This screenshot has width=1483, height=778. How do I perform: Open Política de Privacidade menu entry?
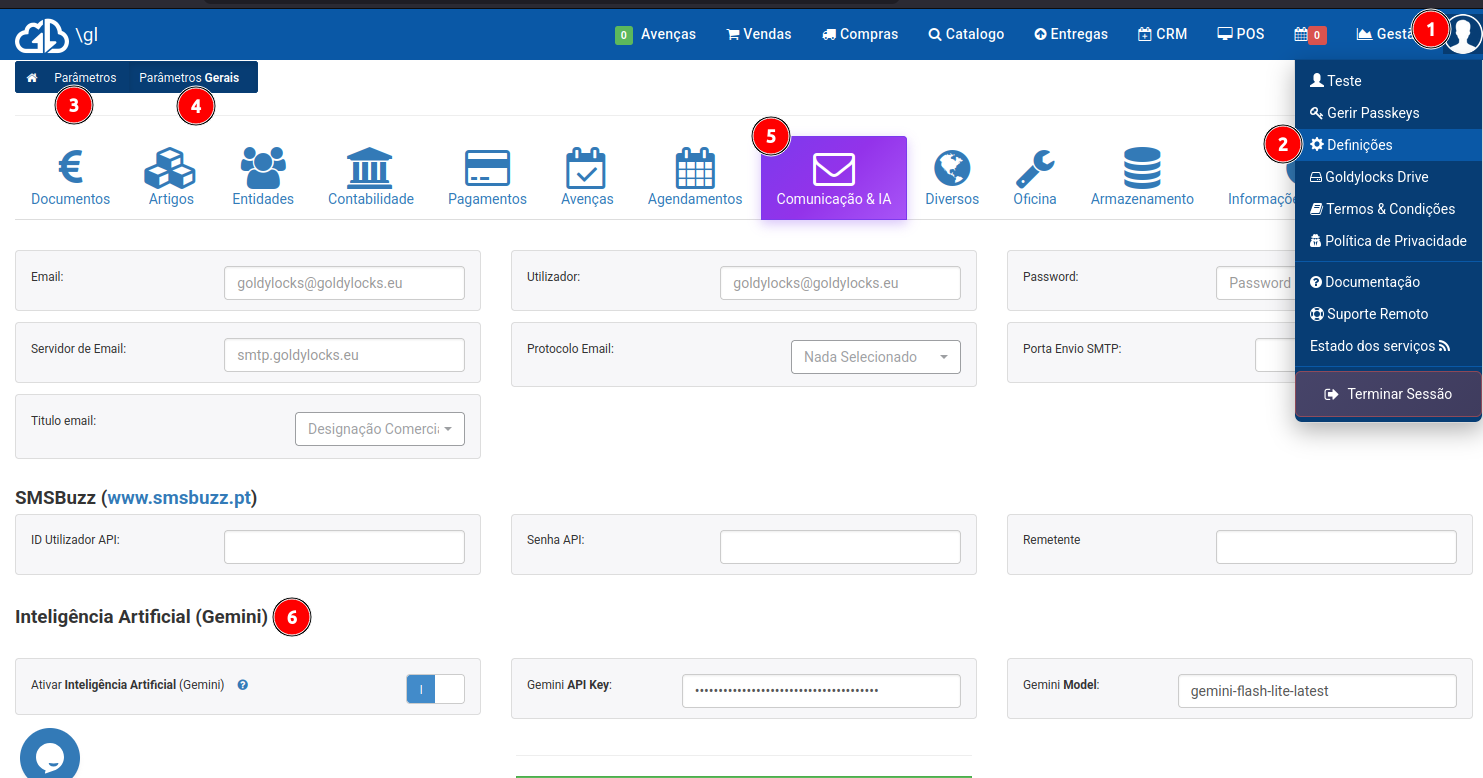tap(1388, 241)
